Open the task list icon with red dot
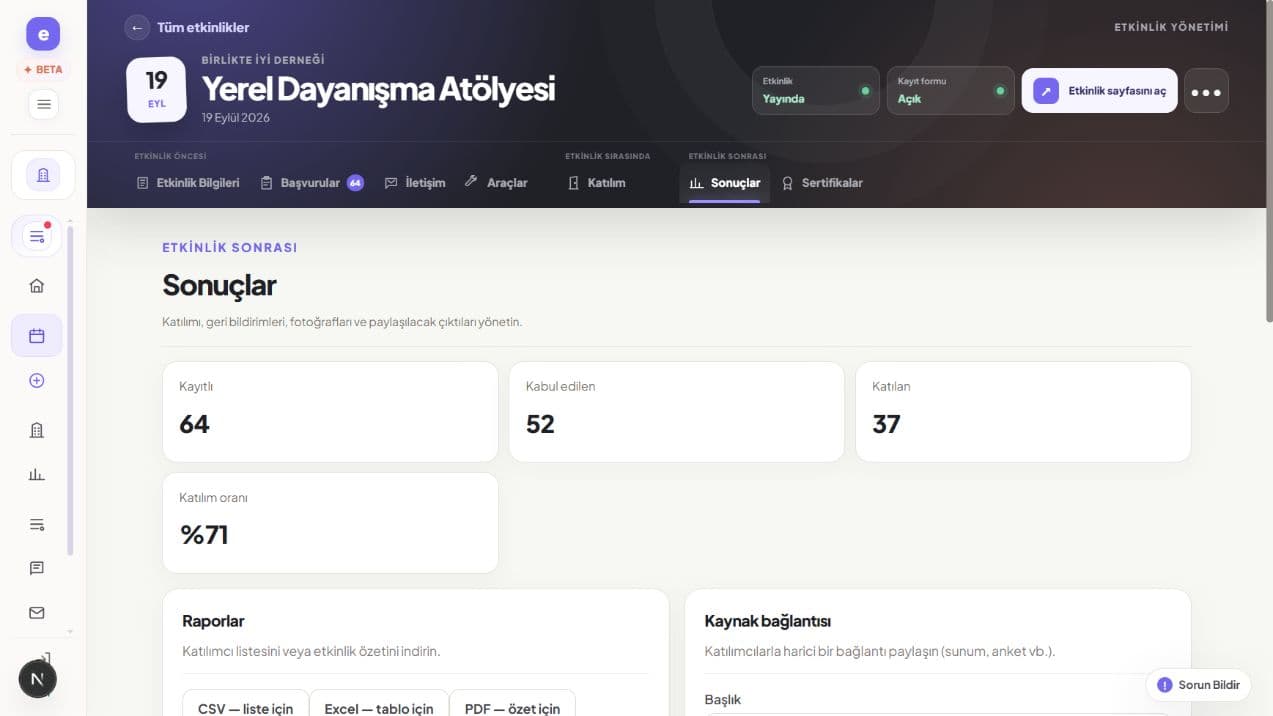This screenshot has width=1273, height=716. tap(37, 237)
